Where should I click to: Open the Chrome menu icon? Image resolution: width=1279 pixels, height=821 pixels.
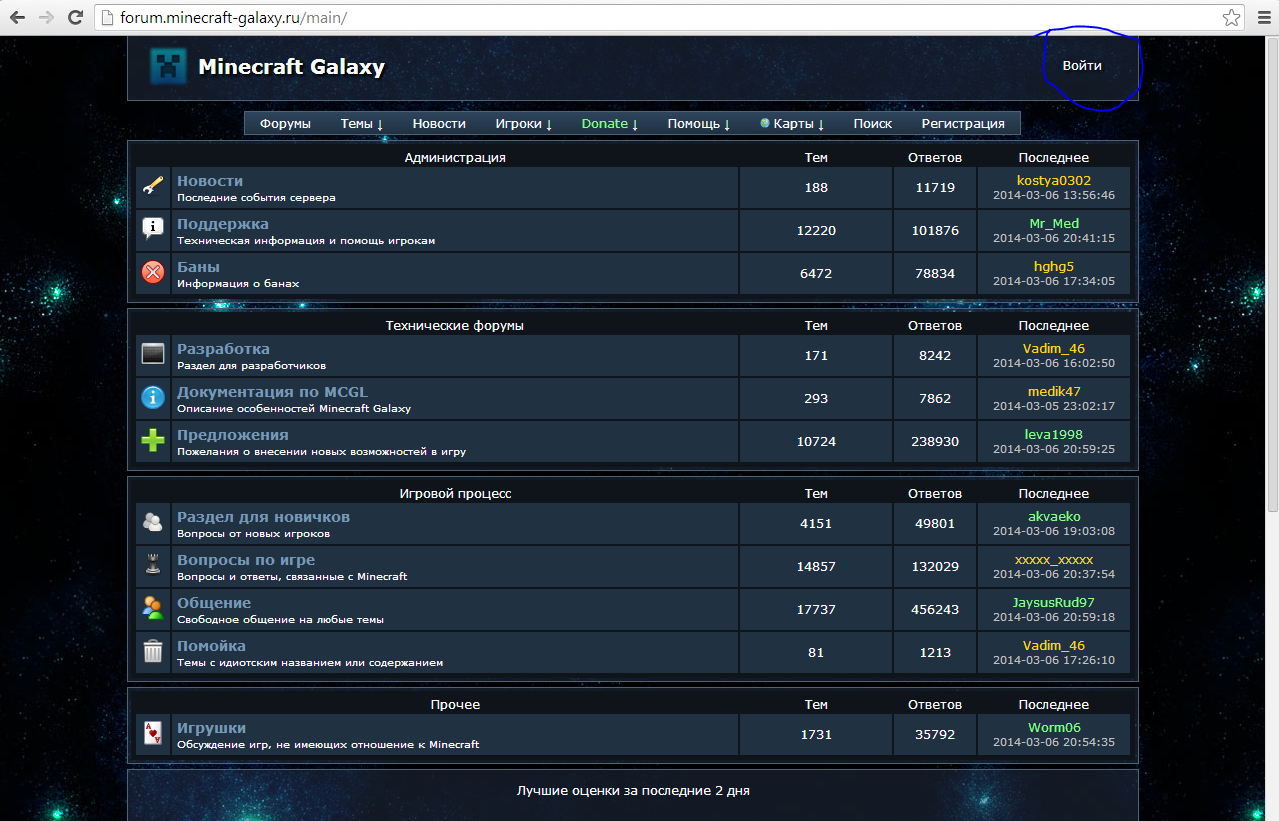pyautogui.click(x=1262, y=17)
